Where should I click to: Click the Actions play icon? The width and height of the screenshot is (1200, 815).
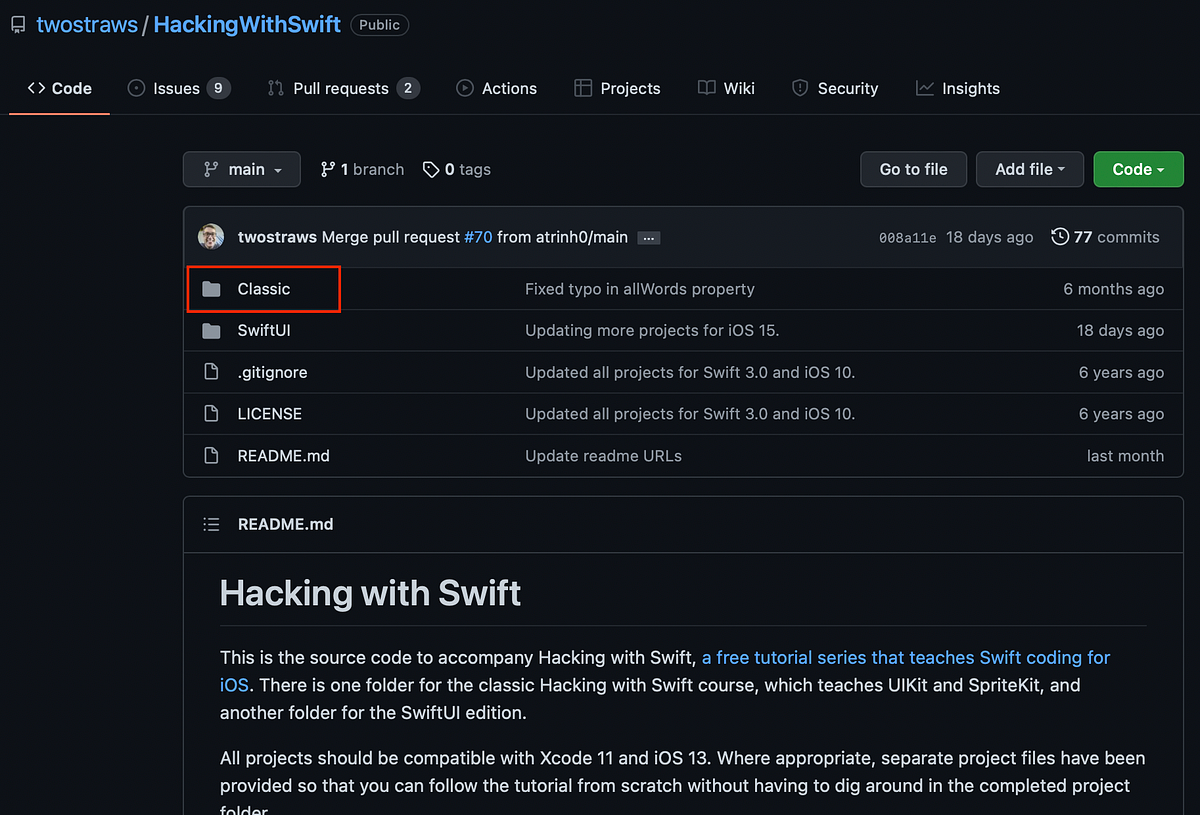[x=464, y=88]
